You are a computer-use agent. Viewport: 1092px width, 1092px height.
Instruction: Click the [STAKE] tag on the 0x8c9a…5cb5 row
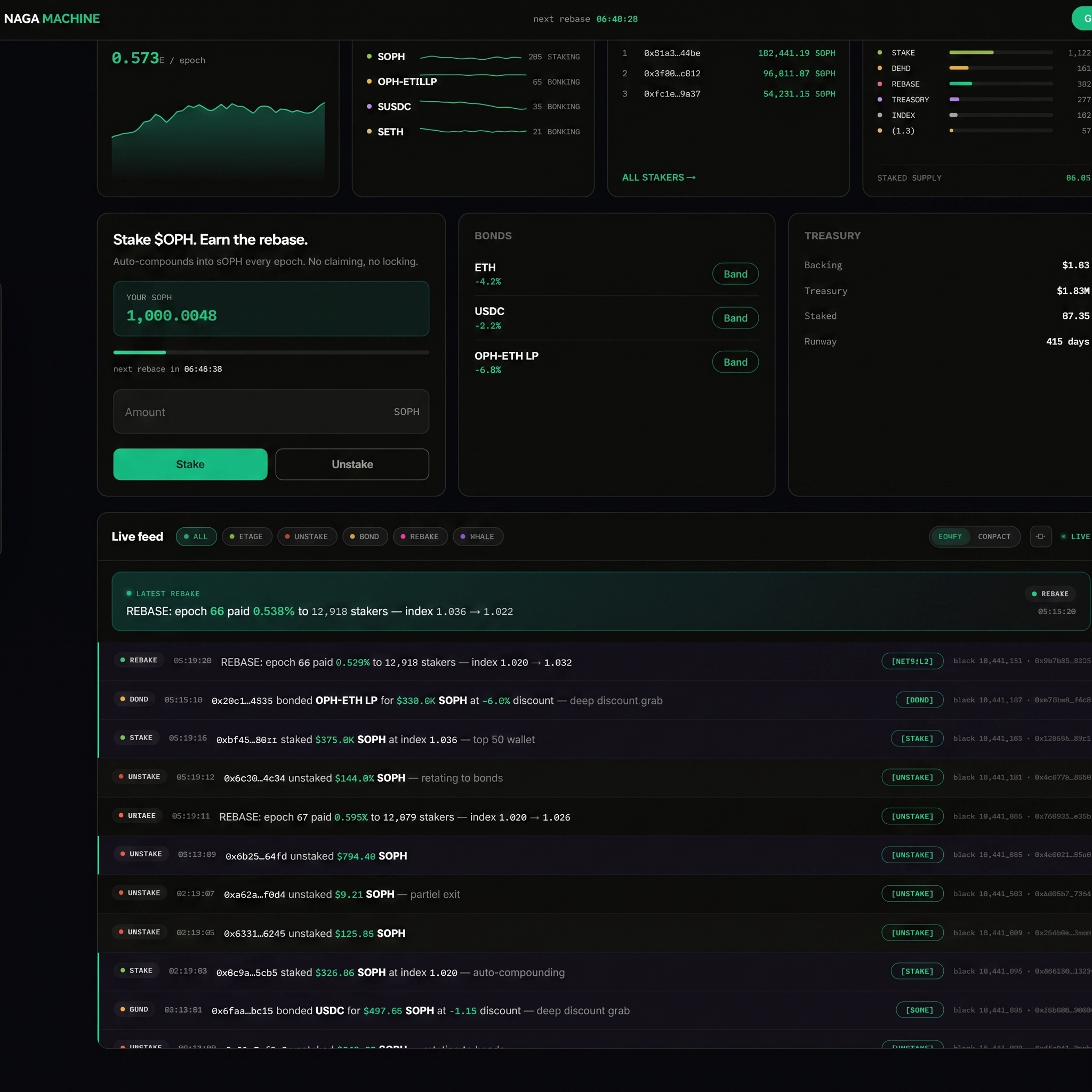pyautogui.click(x=917, y=971)
